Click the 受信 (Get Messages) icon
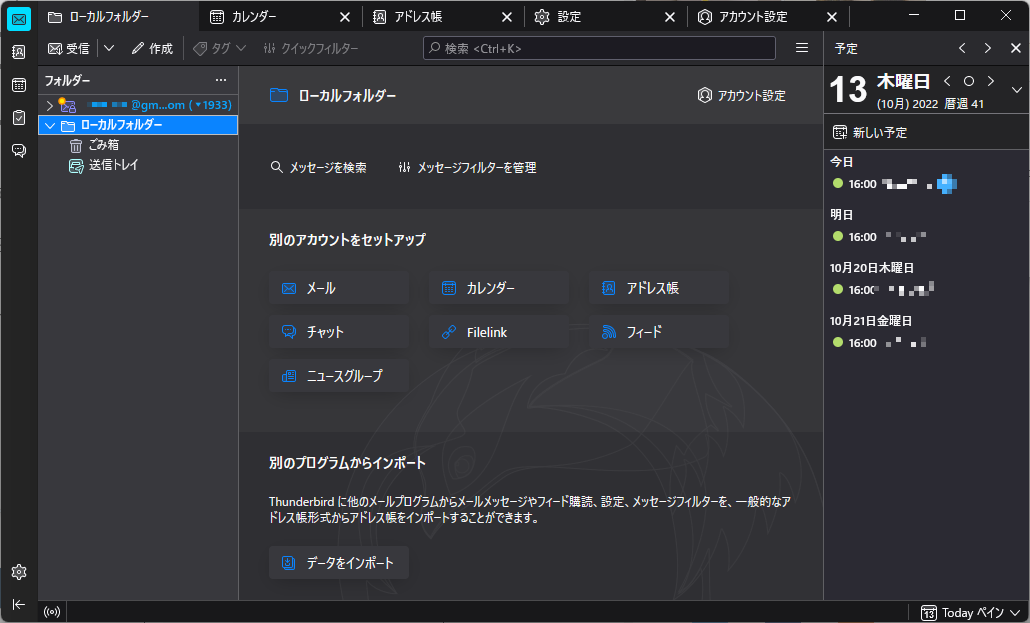Viewport: 1030px width, 623px height. pyautogui.click(x=68, y=47)
